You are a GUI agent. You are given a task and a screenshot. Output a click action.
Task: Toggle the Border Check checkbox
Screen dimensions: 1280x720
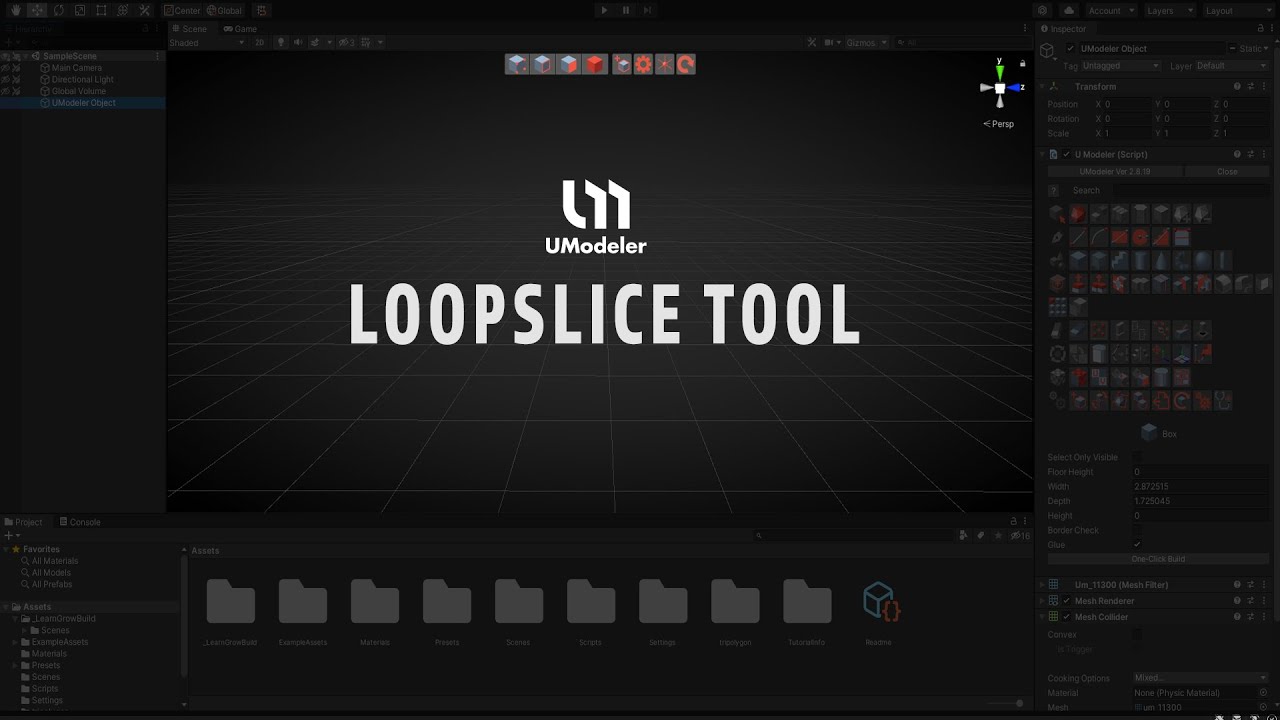[x=1137, y=530]
